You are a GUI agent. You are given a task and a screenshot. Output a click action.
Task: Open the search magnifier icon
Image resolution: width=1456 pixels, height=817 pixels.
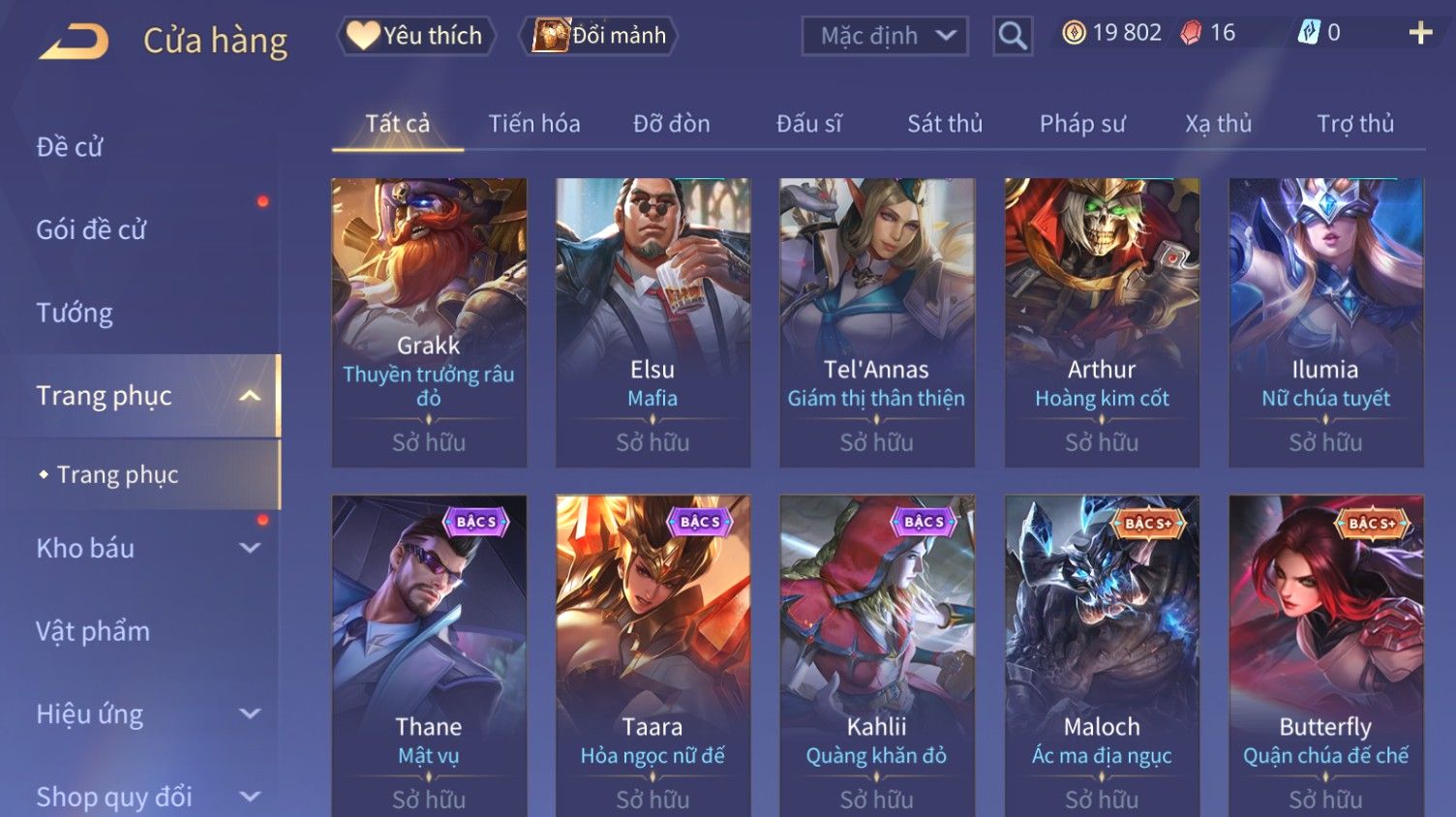(1013, 36)
